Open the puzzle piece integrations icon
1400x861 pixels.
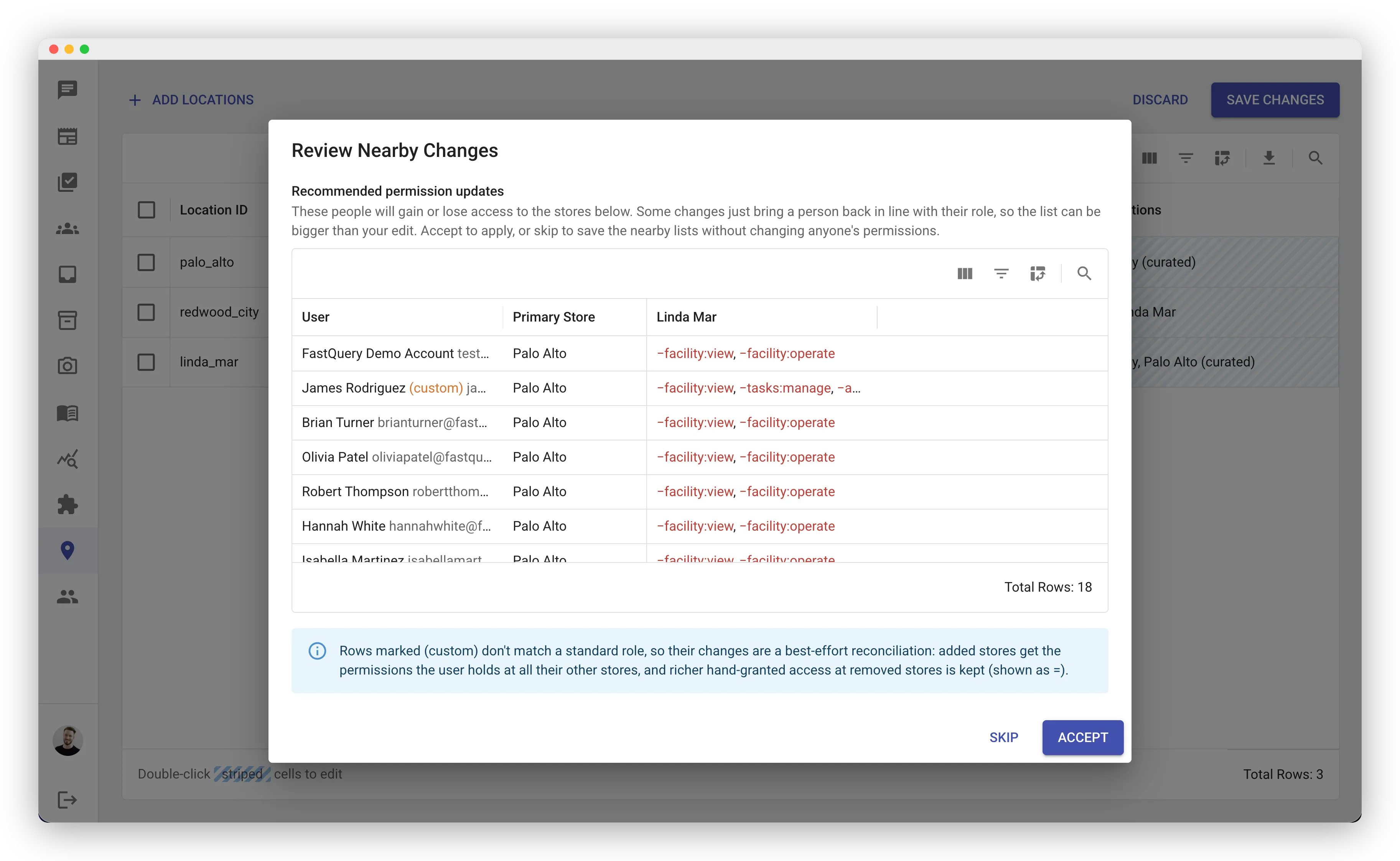tap(67, 505)
